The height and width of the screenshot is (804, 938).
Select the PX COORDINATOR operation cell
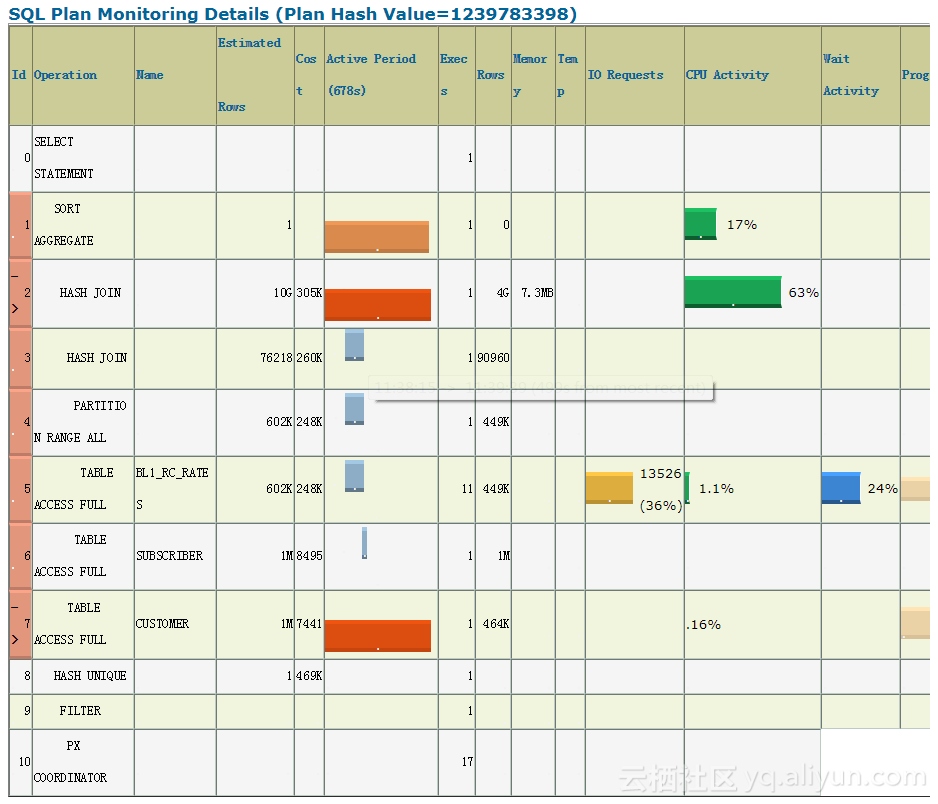(x=83, y=763)
